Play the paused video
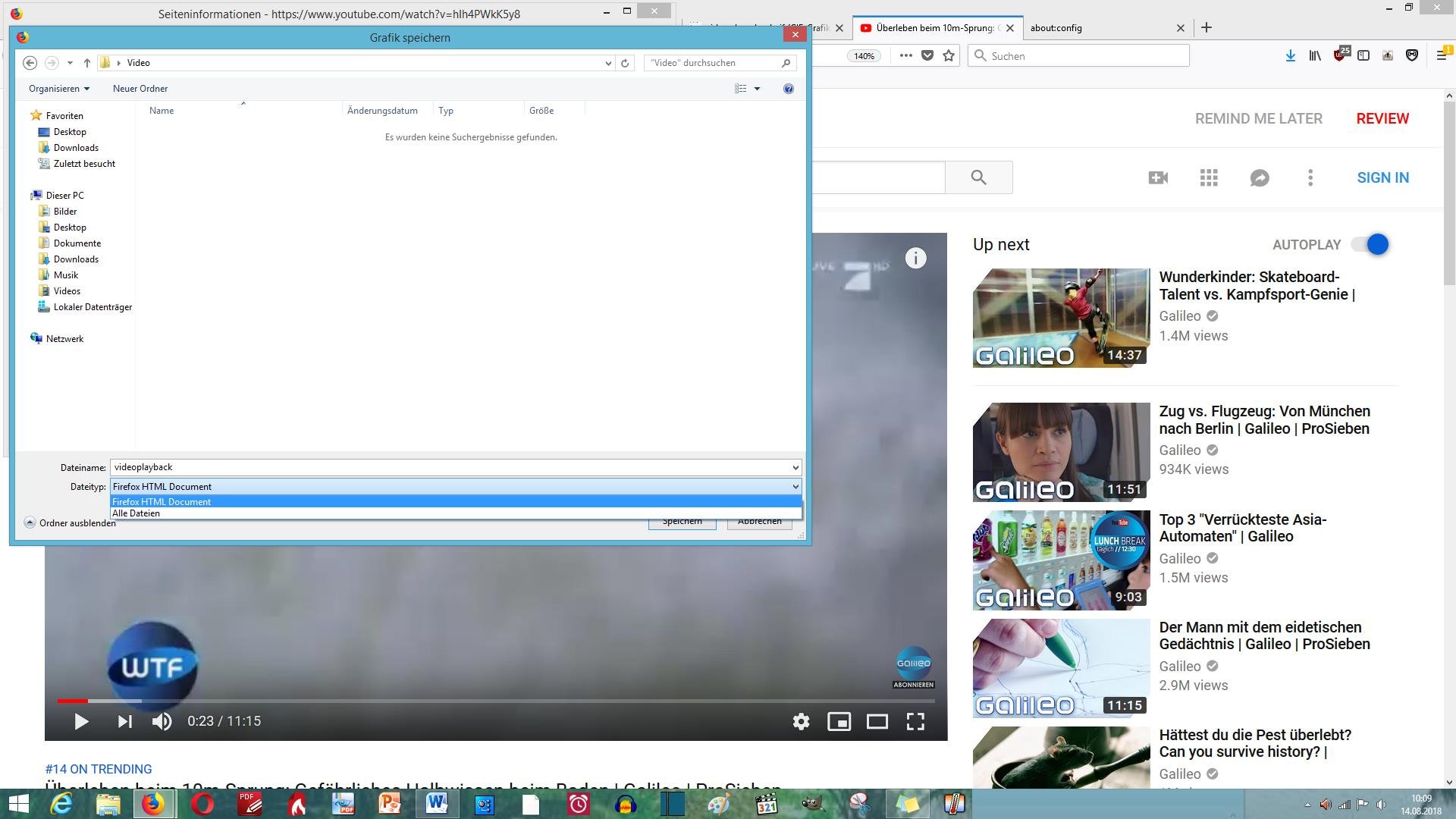This screenshot has width=1456, height=819. (81, 721)
